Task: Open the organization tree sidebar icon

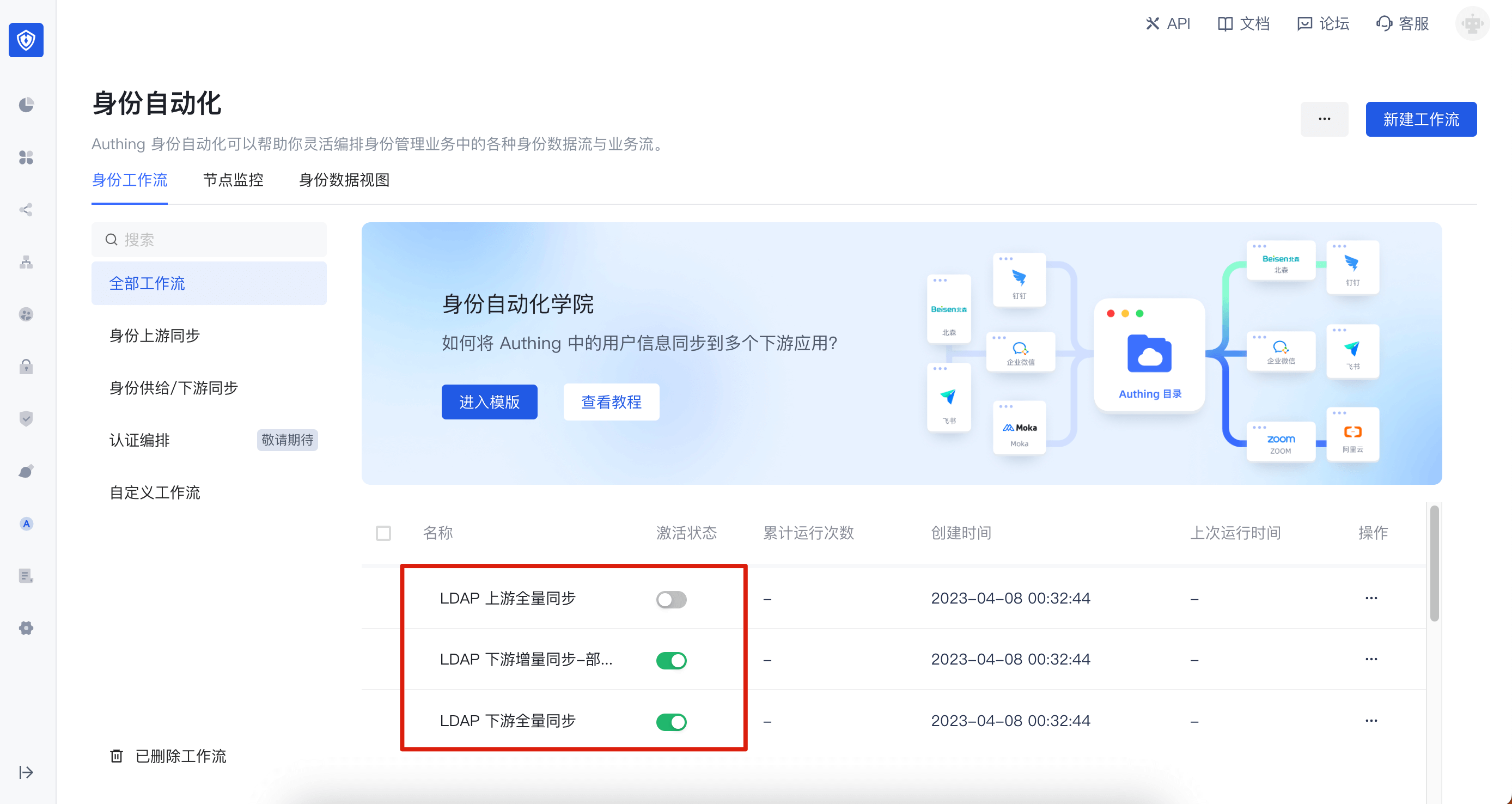Action: tap(26, 262)
